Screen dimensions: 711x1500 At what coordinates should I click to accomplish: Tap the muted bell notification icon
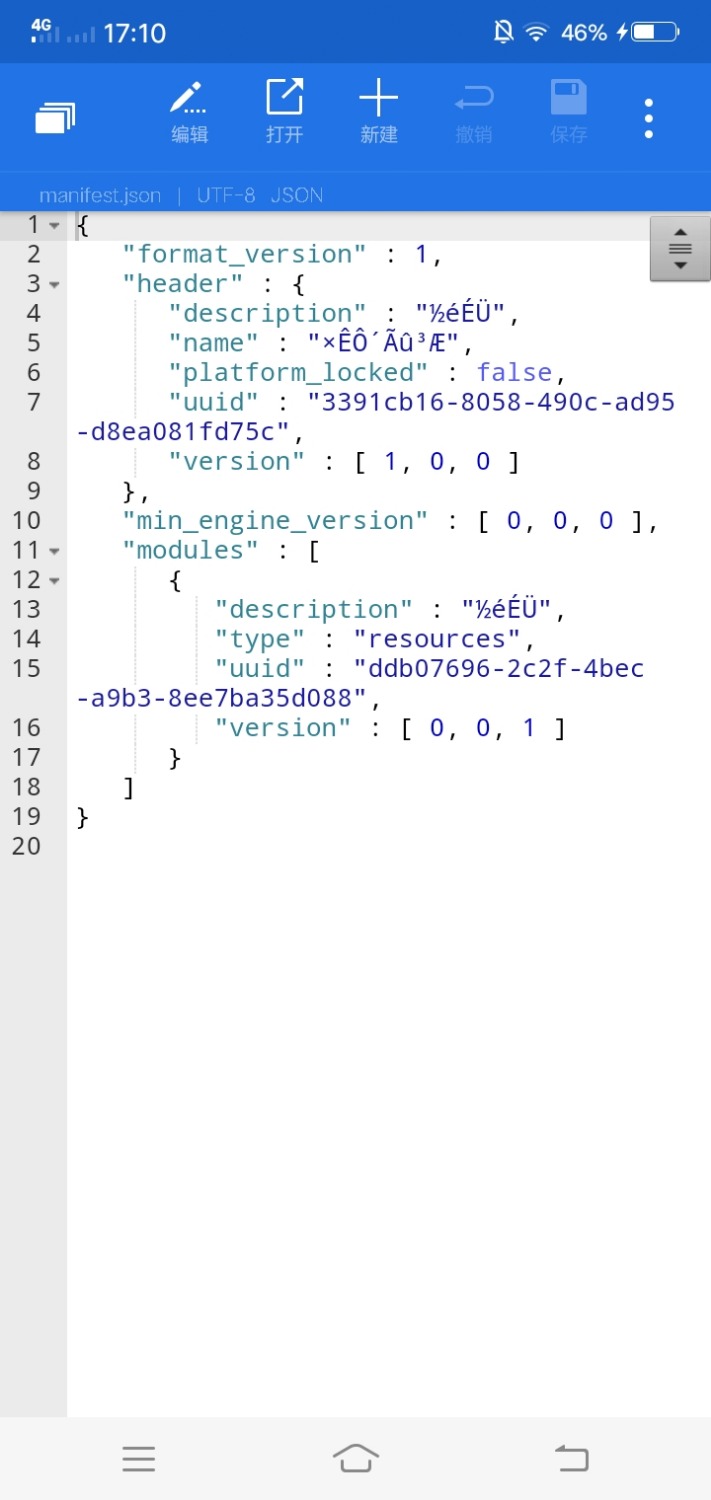point(503,33)
